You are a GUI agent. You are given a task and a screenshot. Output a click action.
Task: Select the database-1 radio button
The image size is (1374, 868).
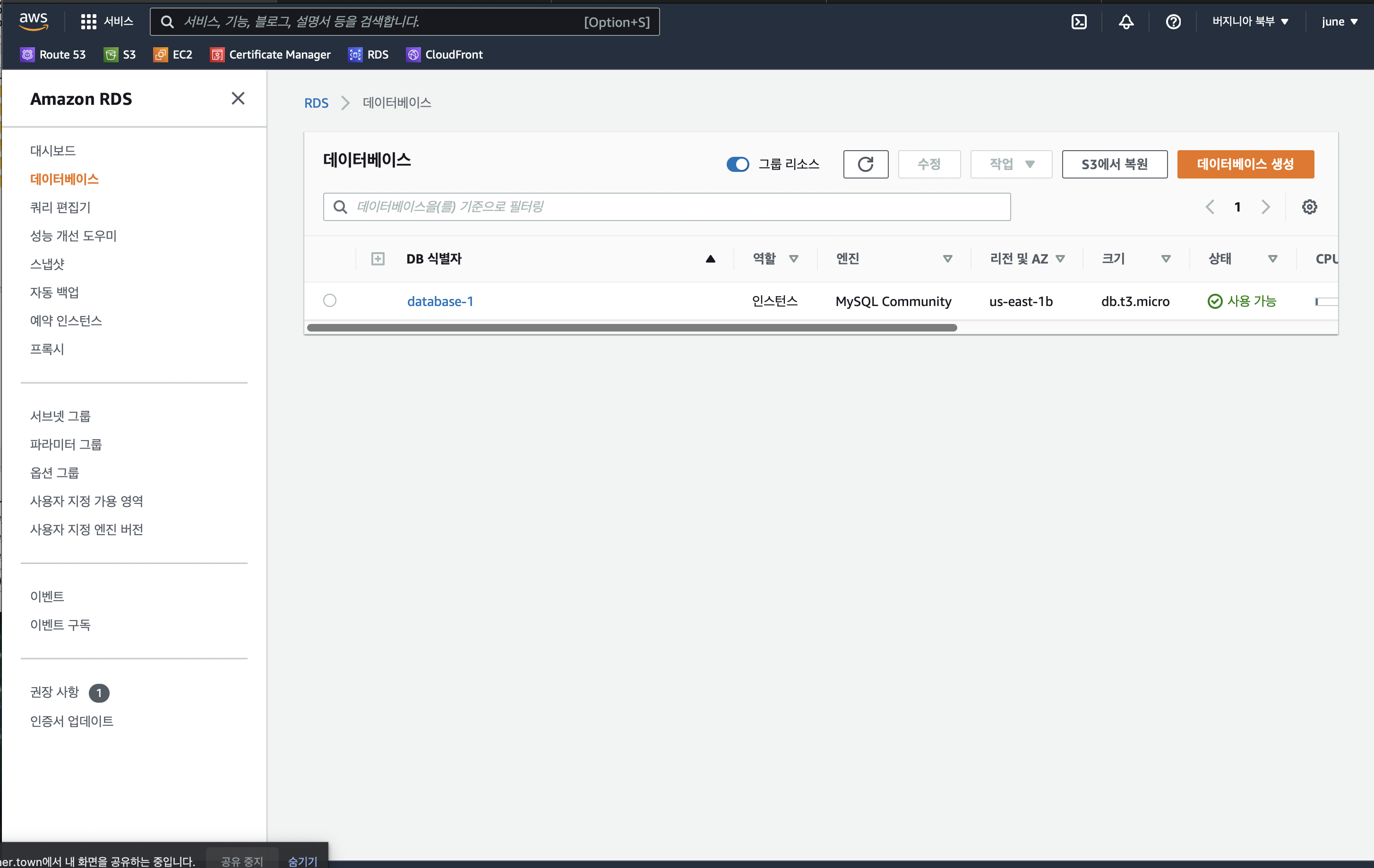pyautogui.click(x=330, y=300)
